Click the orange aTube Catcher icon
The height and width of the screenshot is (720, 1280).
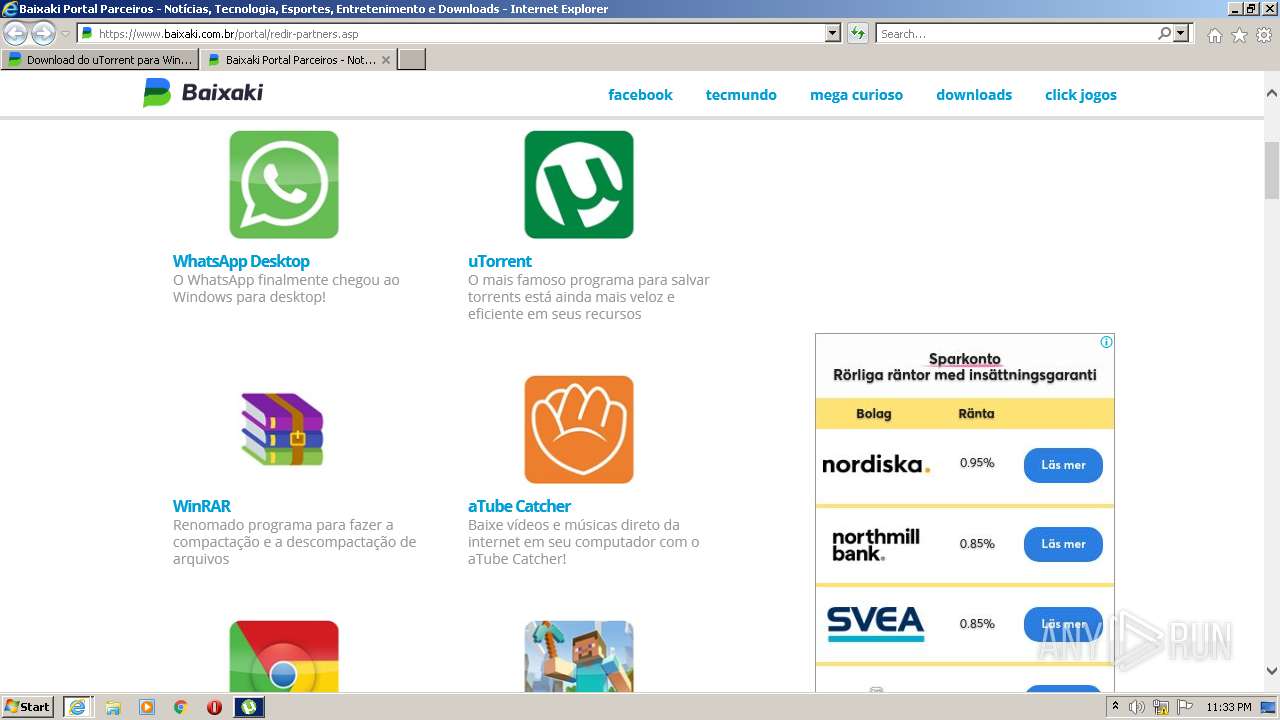point(579,430)
